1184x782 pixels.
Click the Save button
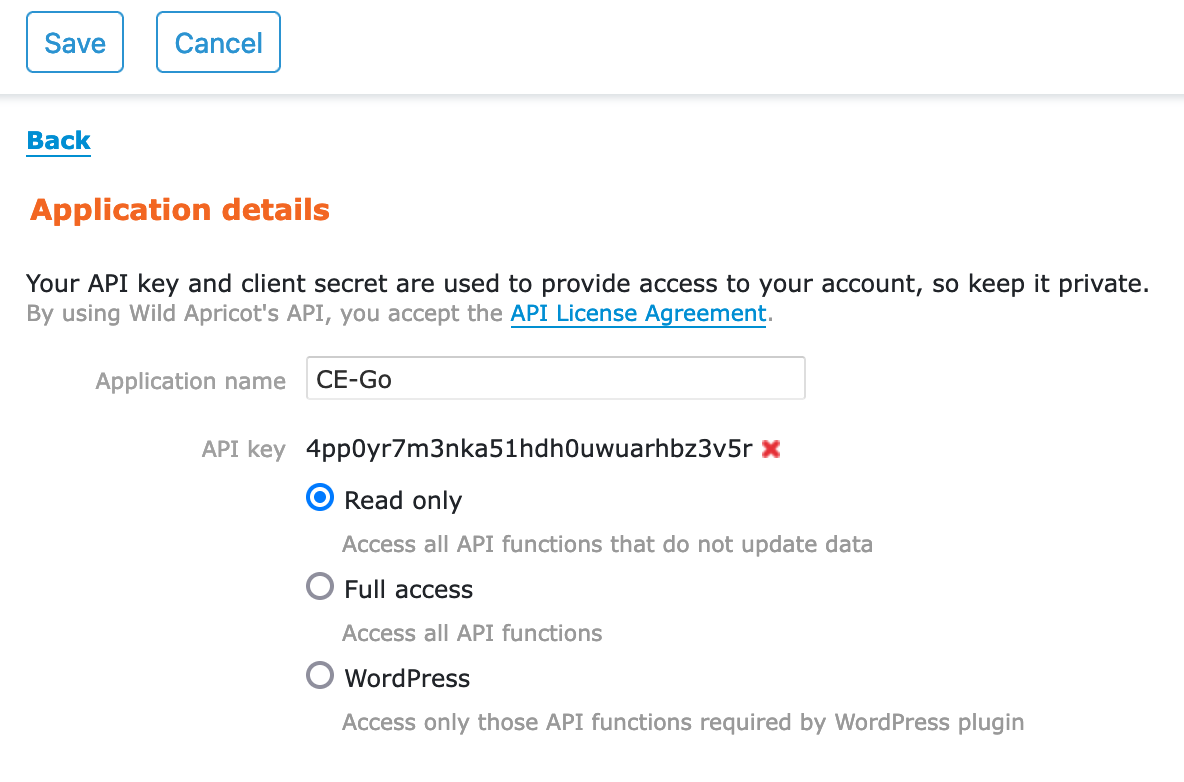click(x=75, y=42)
